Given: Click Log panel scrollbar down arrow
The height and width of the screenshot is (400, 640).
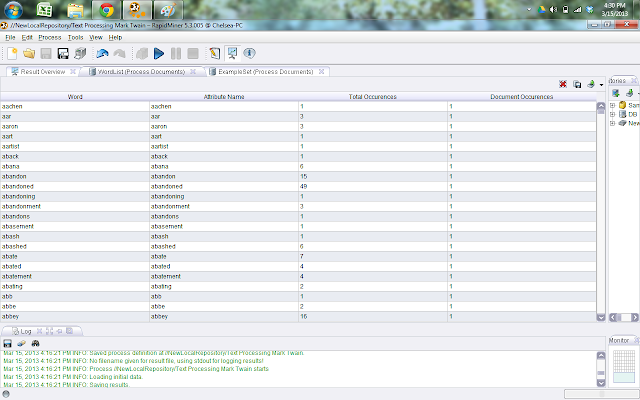Looking at the screenshot, I should coord(601,382).
